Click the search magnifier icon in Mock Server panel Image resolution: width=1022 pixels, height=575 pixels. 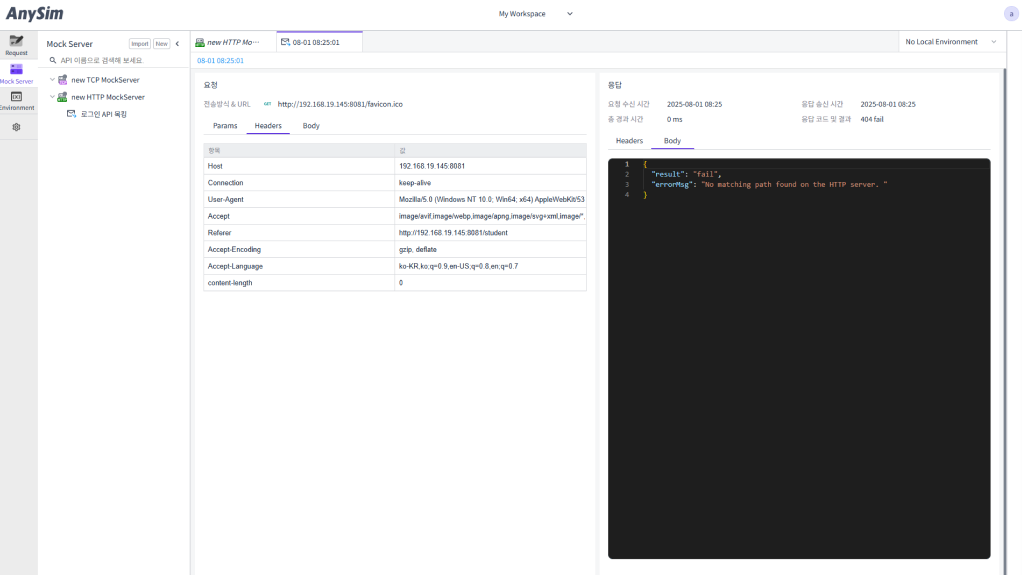coord(53,61)
